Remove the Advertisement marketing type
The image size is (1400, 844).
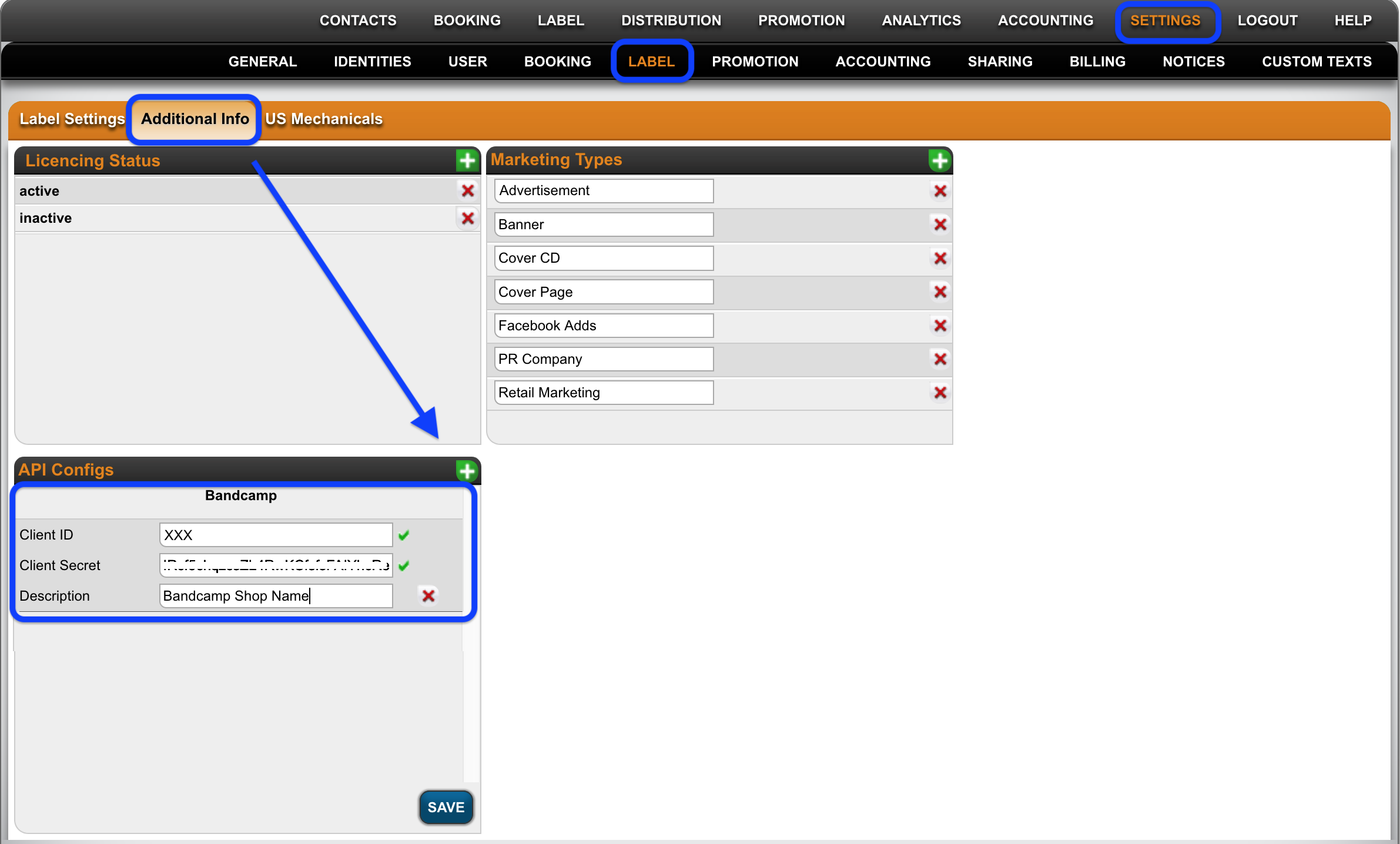pyautogui.click(x=940, y=191)
